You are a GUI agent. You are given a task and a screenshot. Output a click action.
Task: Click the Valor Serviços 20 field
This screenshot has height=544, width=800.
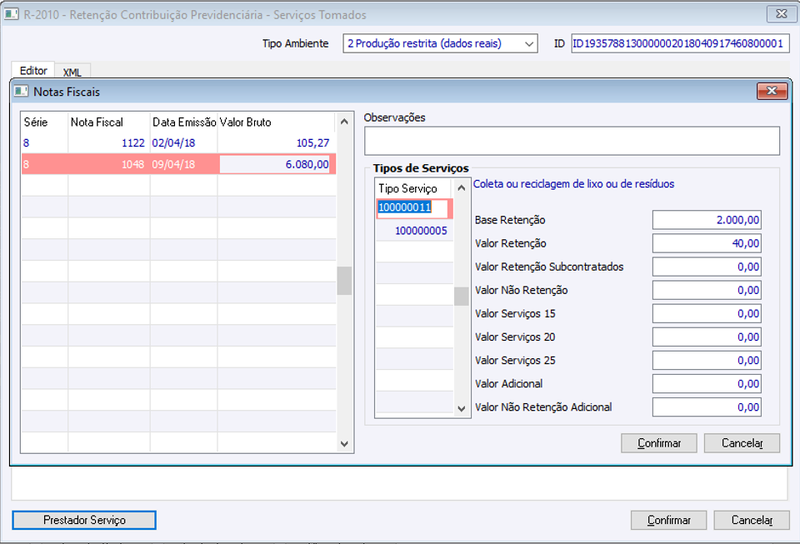(707, 337)
